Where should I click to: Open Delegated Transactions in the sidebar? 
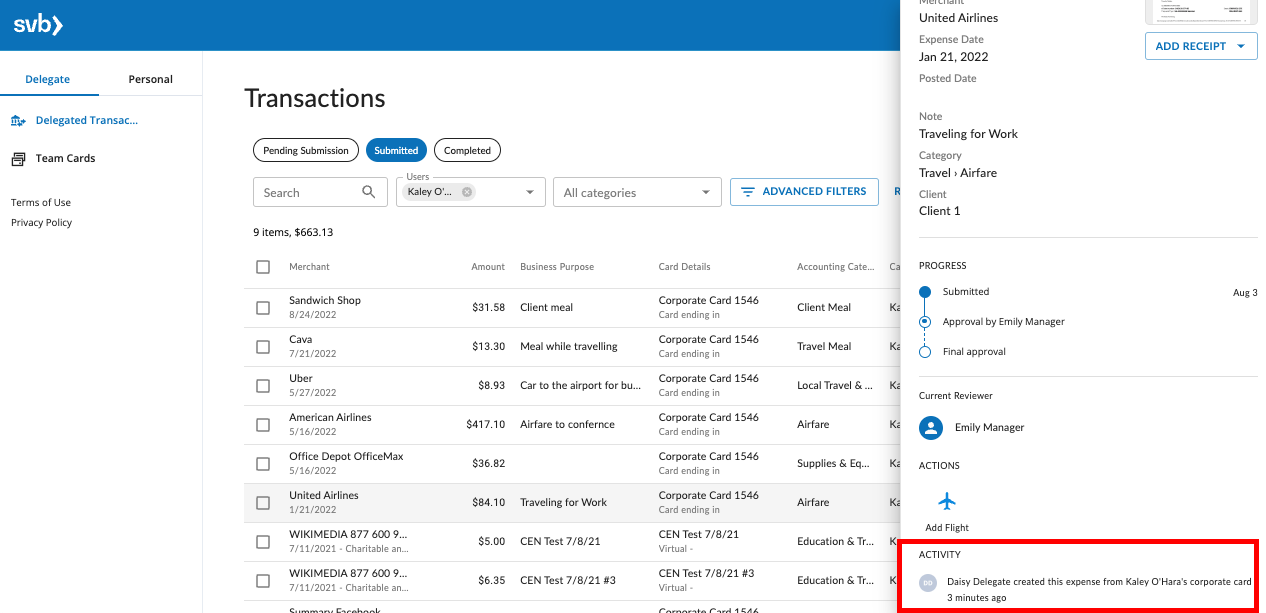pyautogui.click(x=87, y=121)
